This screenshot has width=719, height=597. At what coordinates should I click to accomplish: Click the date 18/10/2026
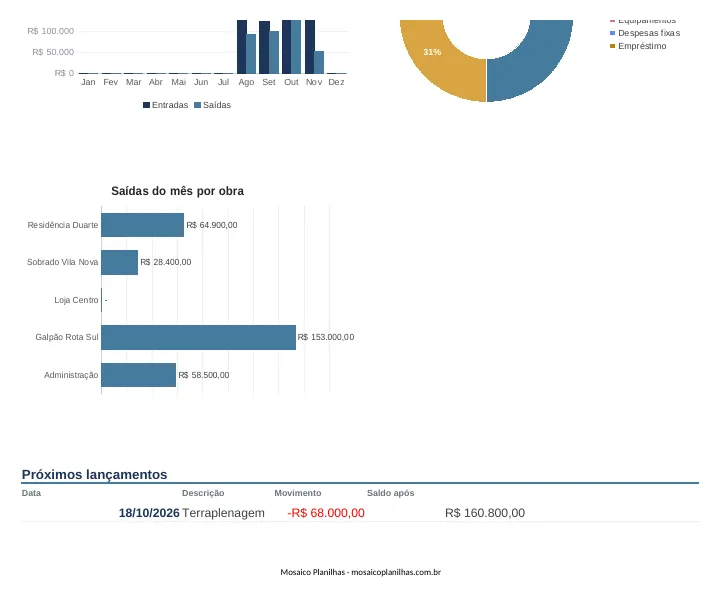tap(149, 513)
